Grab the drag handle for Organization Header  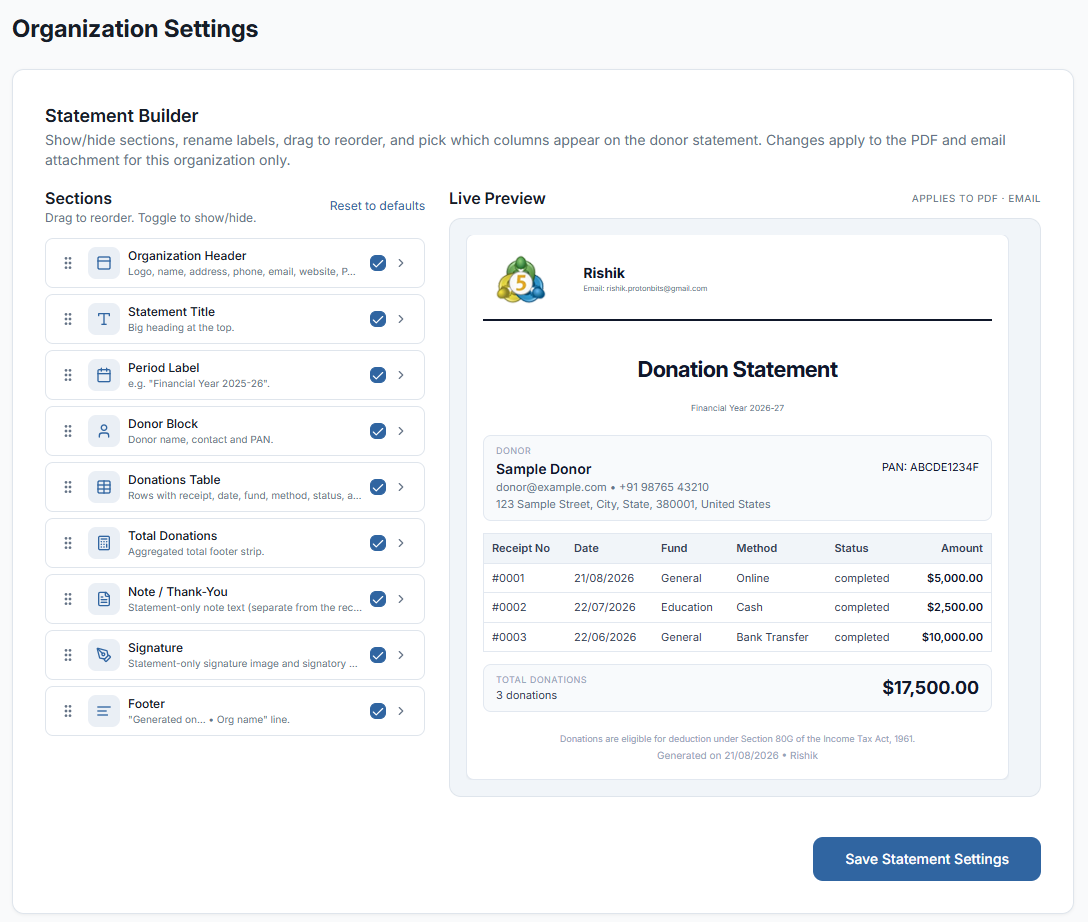pos(68,263)
